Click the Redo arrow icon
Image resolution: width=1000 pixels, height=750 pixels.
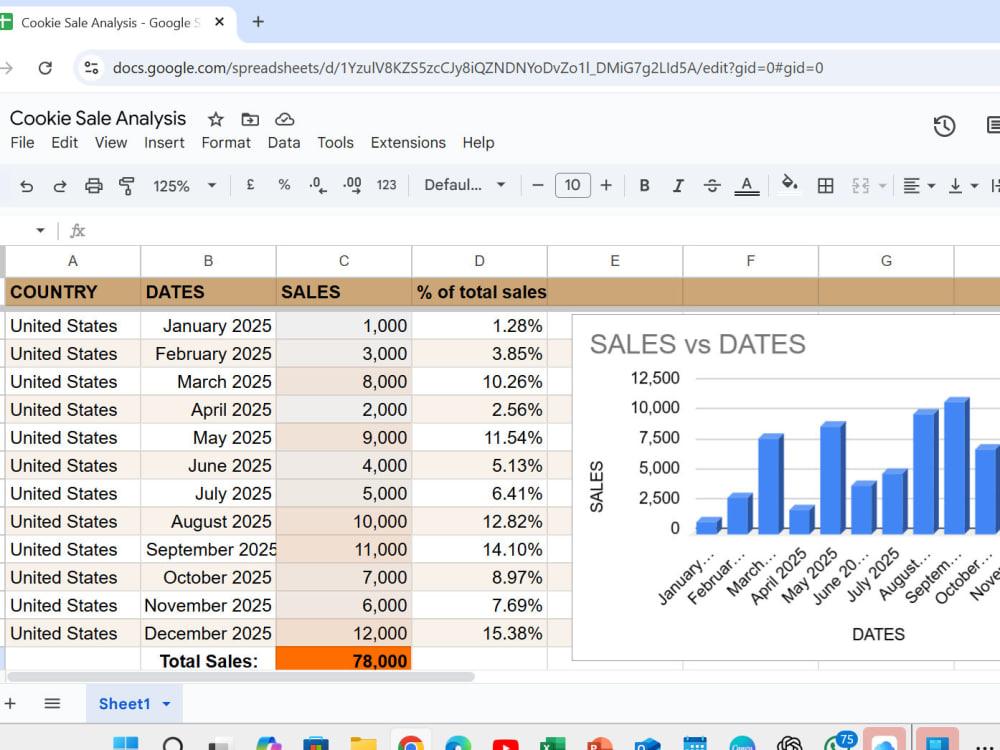coord(60,186)
